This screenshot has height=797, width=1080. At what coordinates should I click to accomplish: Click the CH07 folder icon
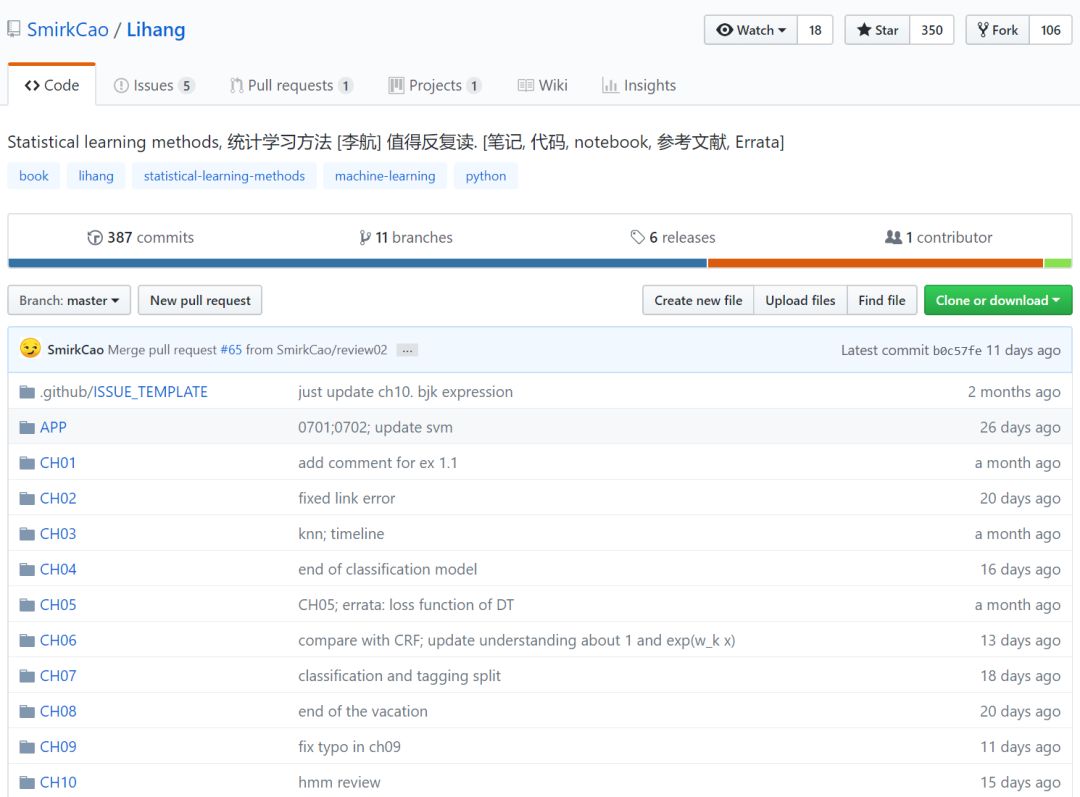tap(27, 676)
